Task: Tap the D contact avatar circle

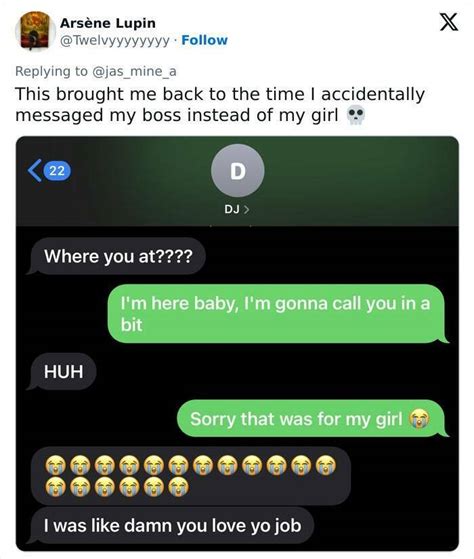Action: [x=237, y=171]
